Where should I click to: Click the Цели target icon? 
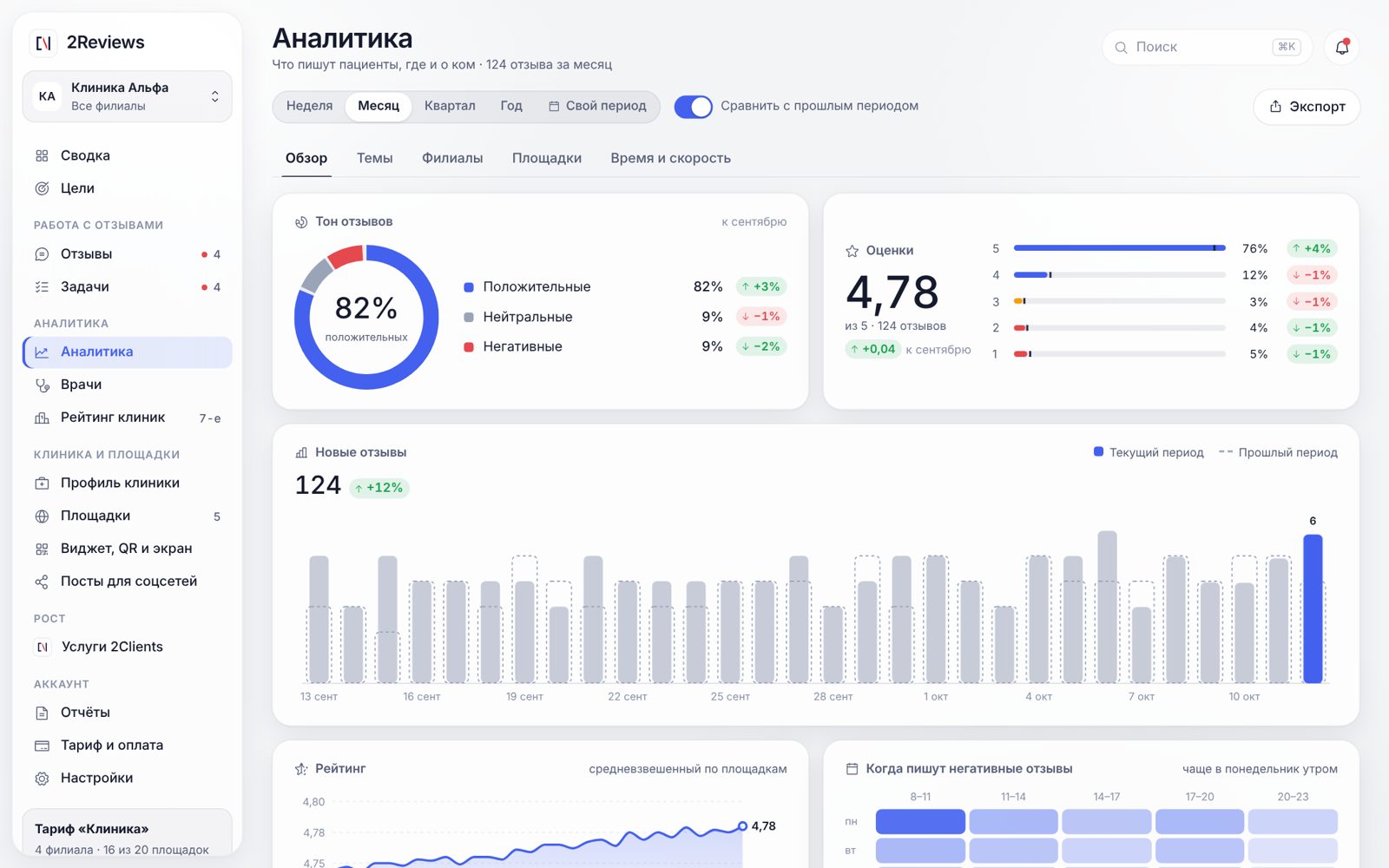point(42,188)
